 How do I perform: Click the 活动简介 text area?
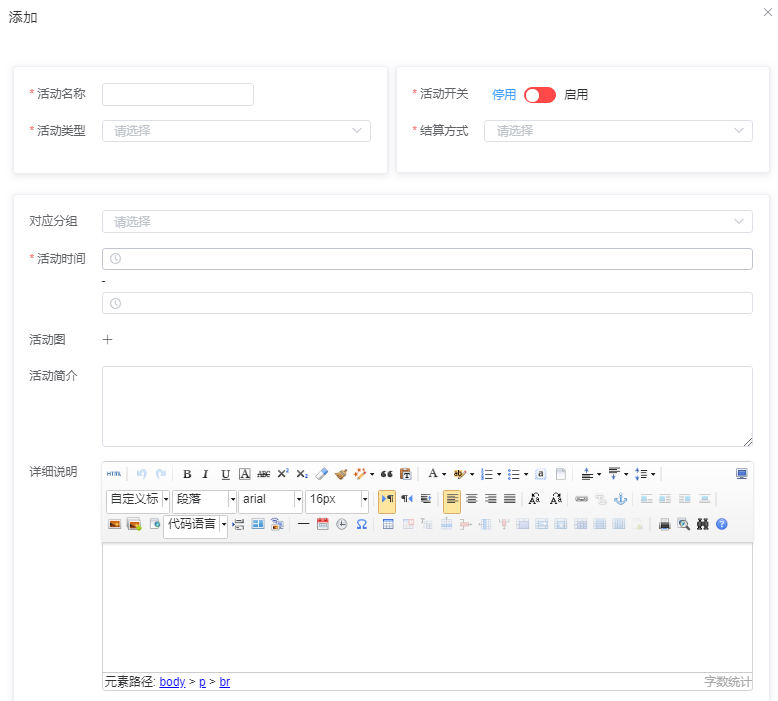pyautogui.click(x=427, y=406)
